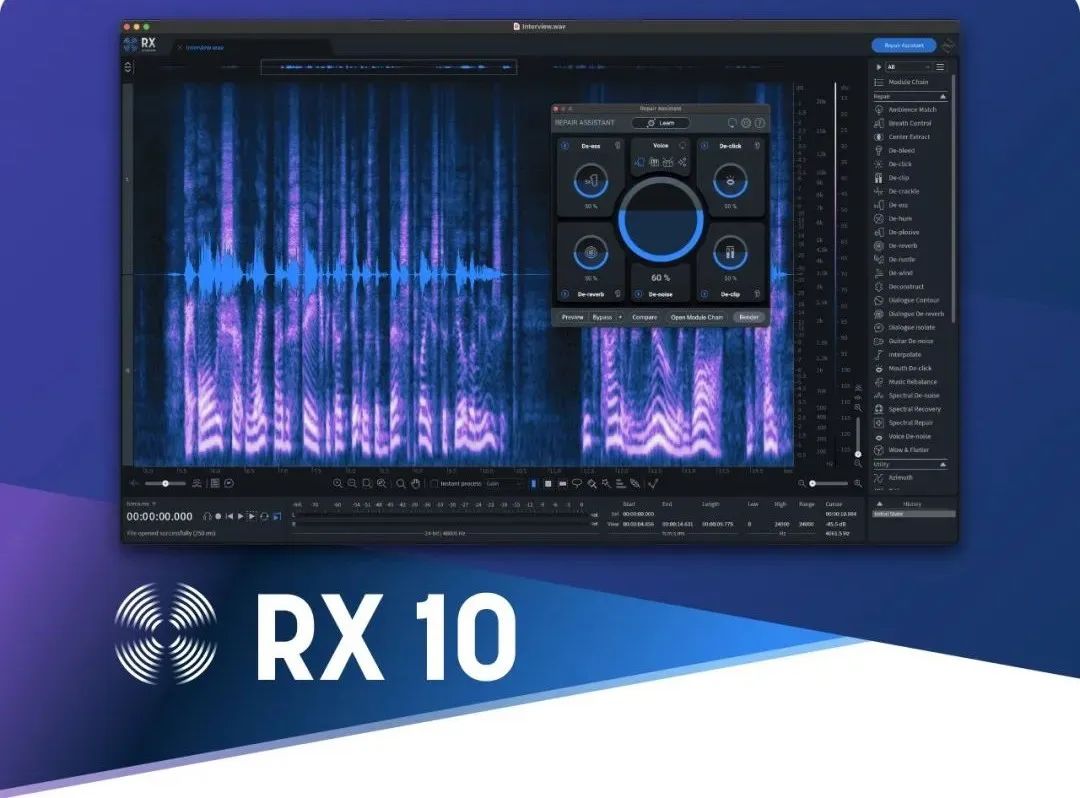Open the Voice De-noise module
1080x798 pixels.
click(x=902, y=437)
